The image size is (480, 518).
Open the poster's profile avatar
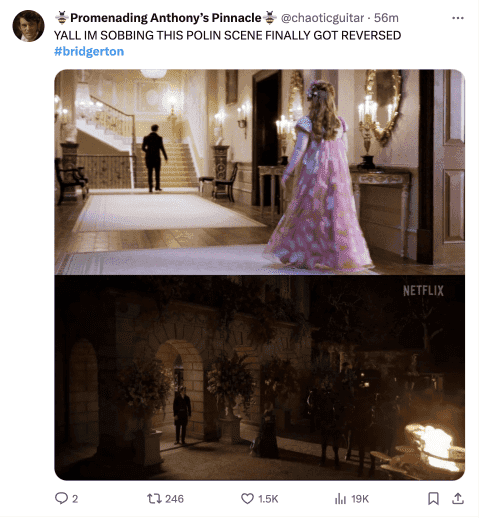pos(28,26)
